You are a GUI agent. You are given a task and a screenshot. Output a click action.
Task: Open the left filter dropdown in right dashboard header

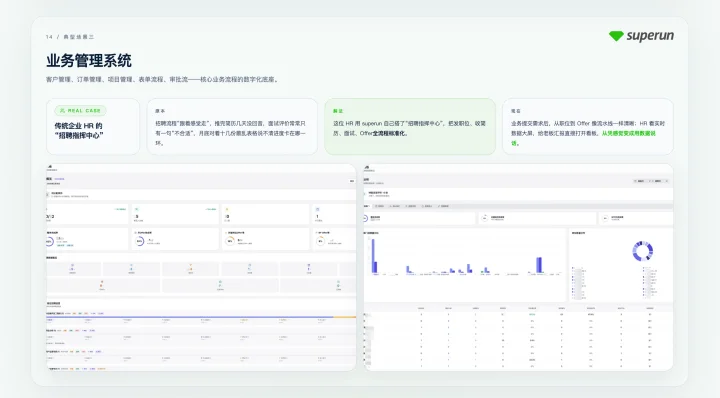[x=641, y=181]
